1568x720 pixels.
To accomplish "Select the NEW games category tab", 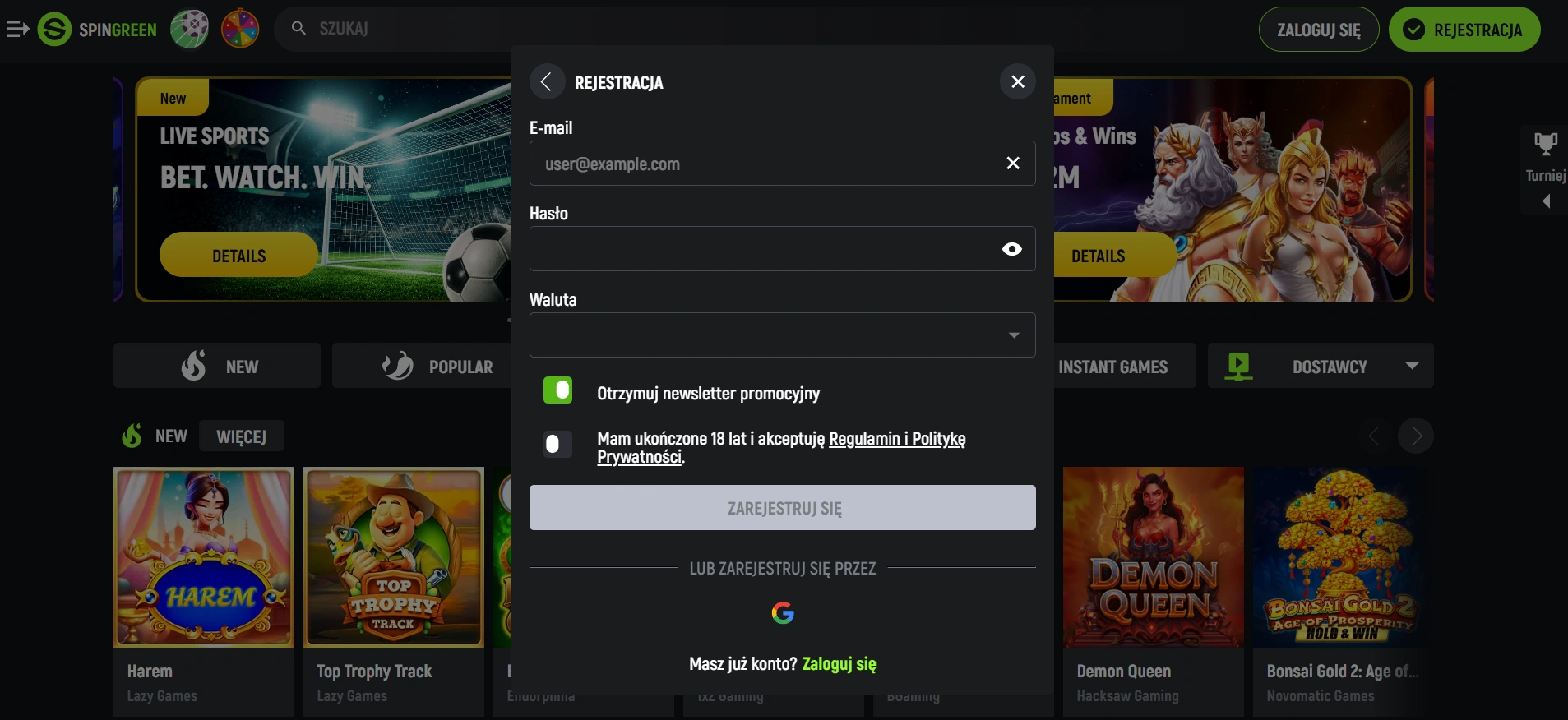I will coord(217,366).
